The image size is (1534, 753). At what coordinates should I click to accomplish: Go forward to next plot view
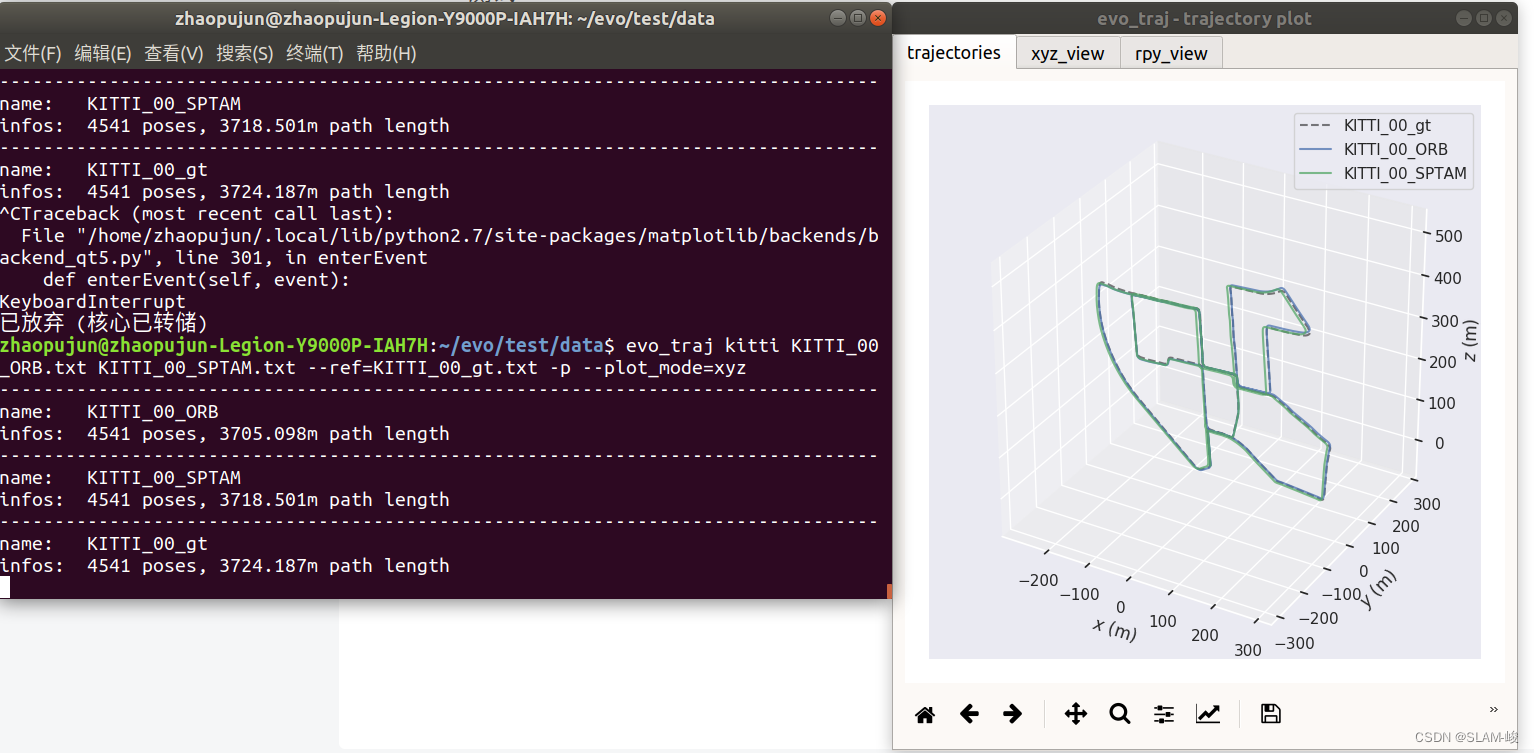pyautogui.click(x=1012, y=714)
